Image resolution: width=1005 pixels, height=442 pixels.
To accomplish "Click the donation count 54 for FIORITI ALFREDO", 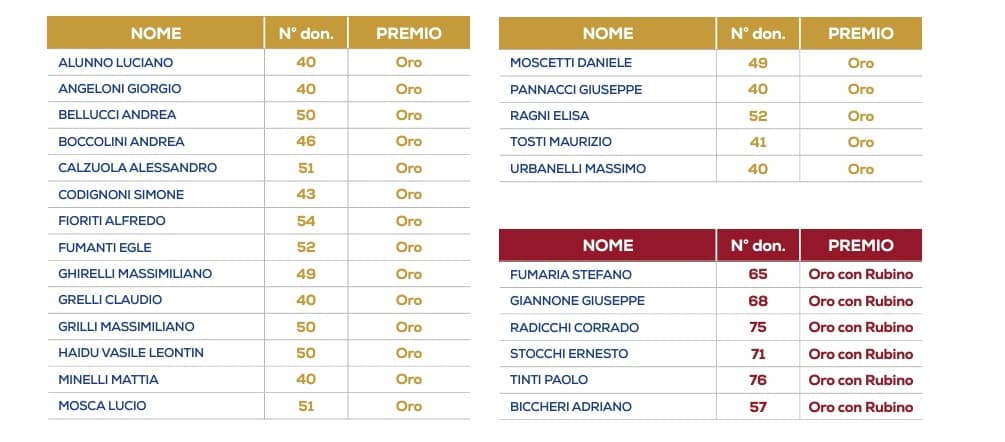I will 306,221.
